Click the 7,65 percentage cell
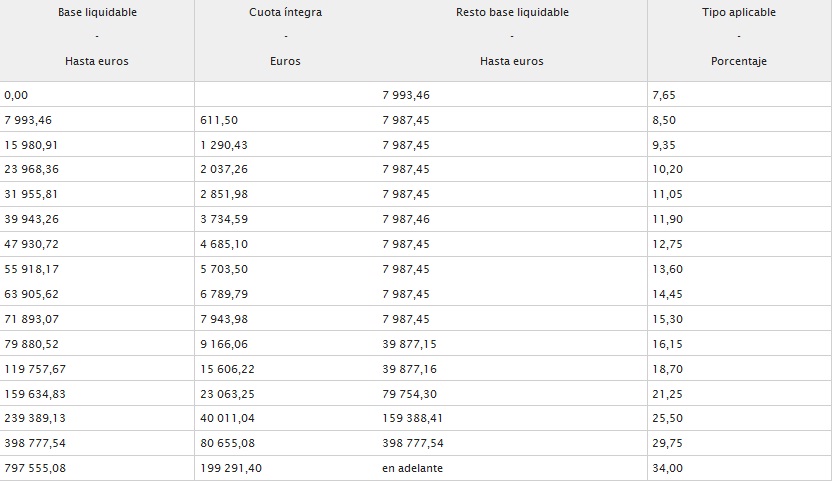The image size is (832, 481). click(x=739, y=95)
